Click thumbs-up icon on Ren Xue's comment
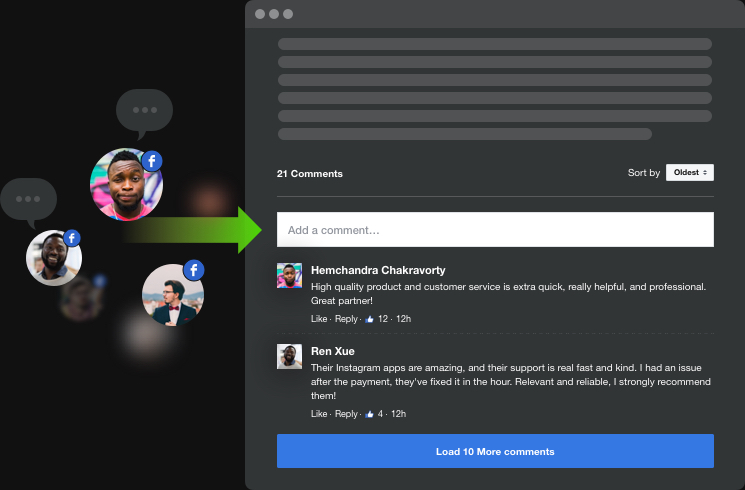 pyautogui.click(x=369, y=414)
